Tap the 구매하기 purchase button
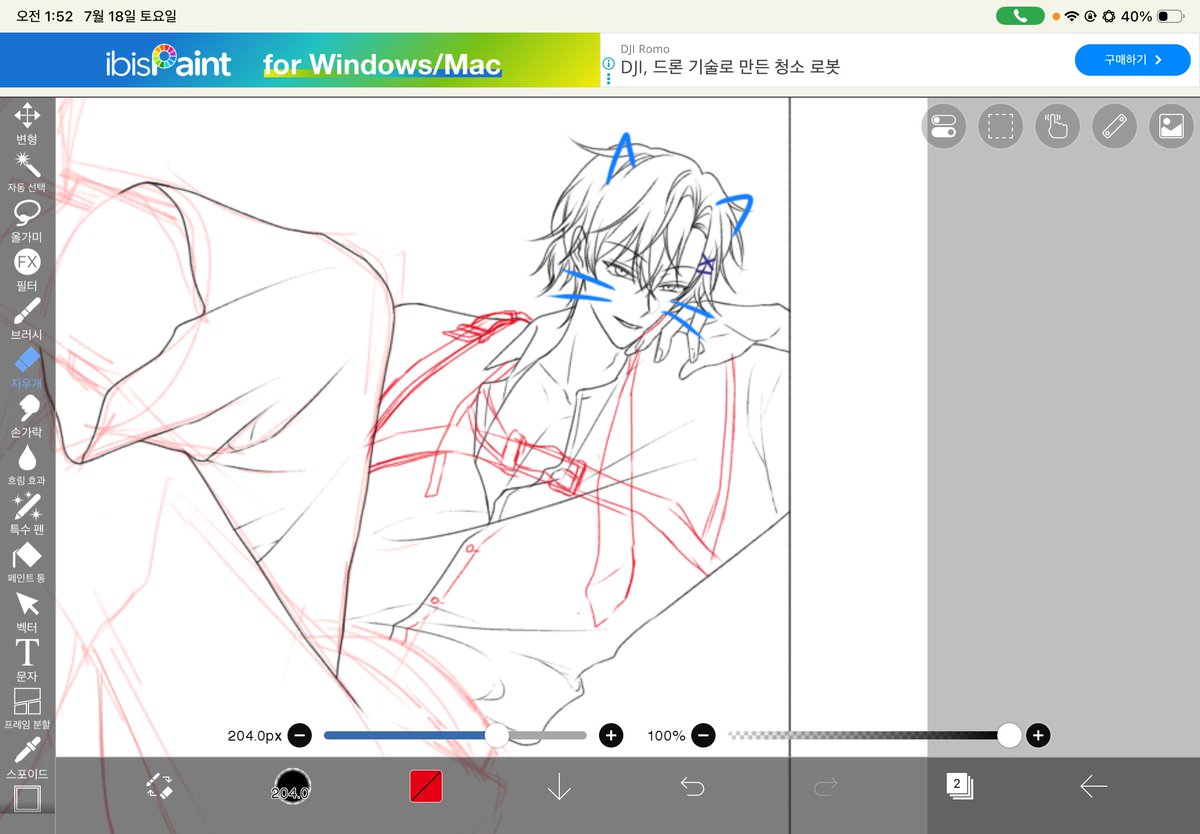Screen dimensions: 1200x834 coord(1133,60)
